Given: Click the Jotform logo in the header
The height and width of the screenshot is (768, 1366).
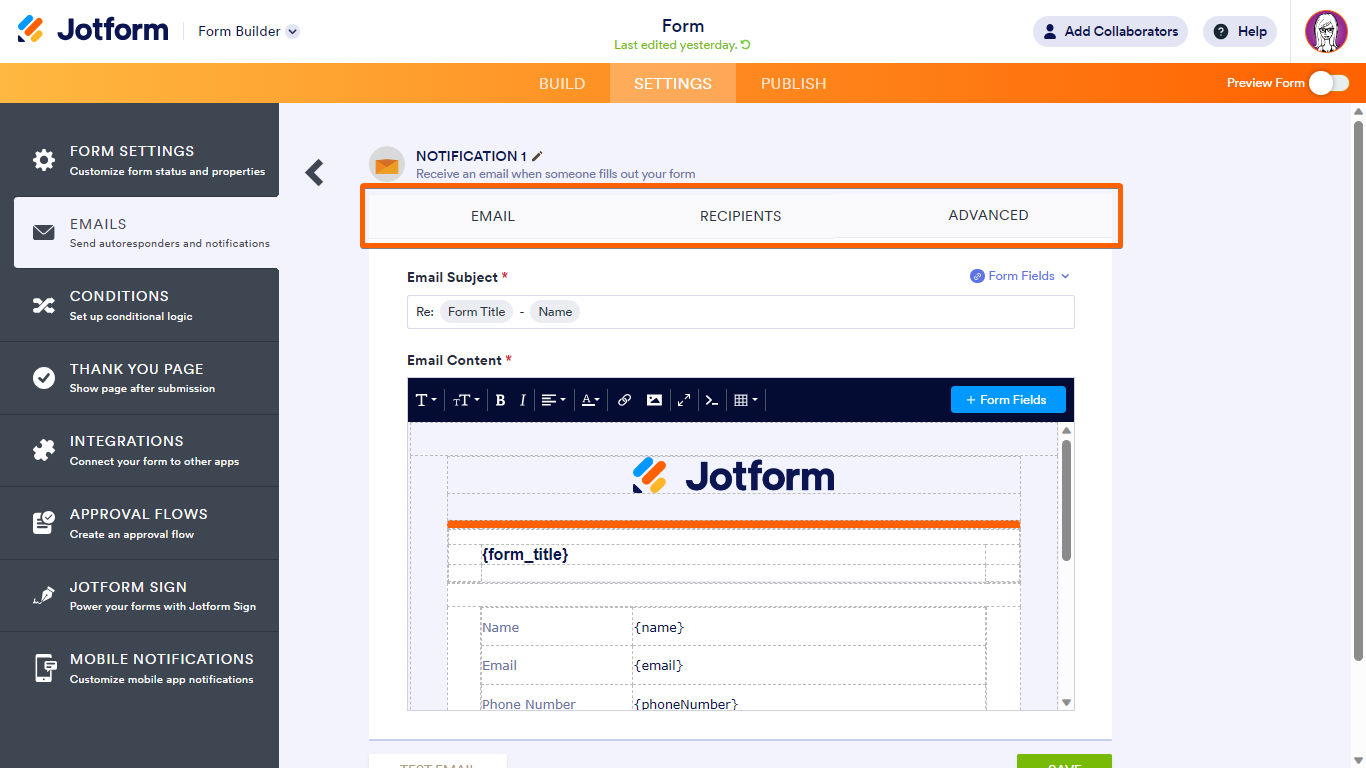Looking at the screenshot, I should pos(93,30).
